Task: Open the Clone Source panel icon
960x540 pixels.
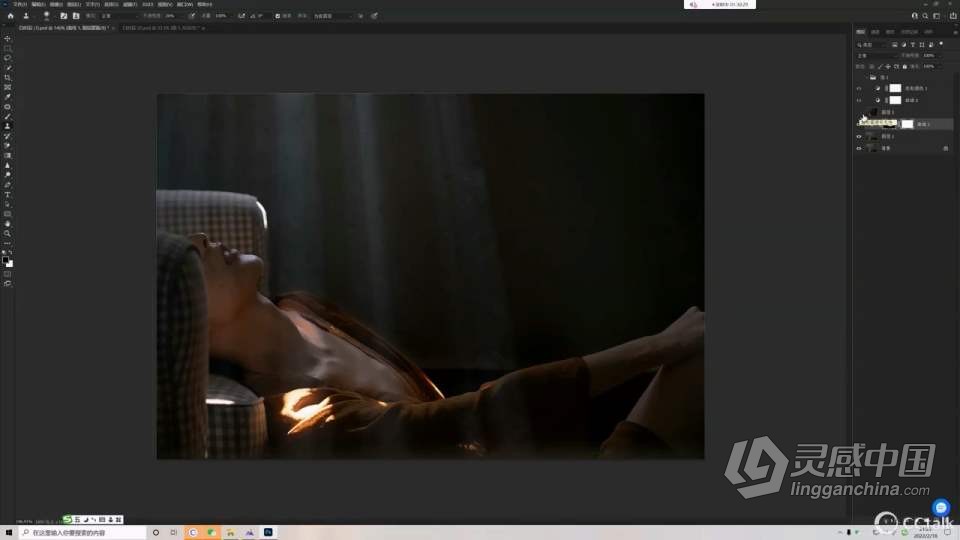Action: 76,16
